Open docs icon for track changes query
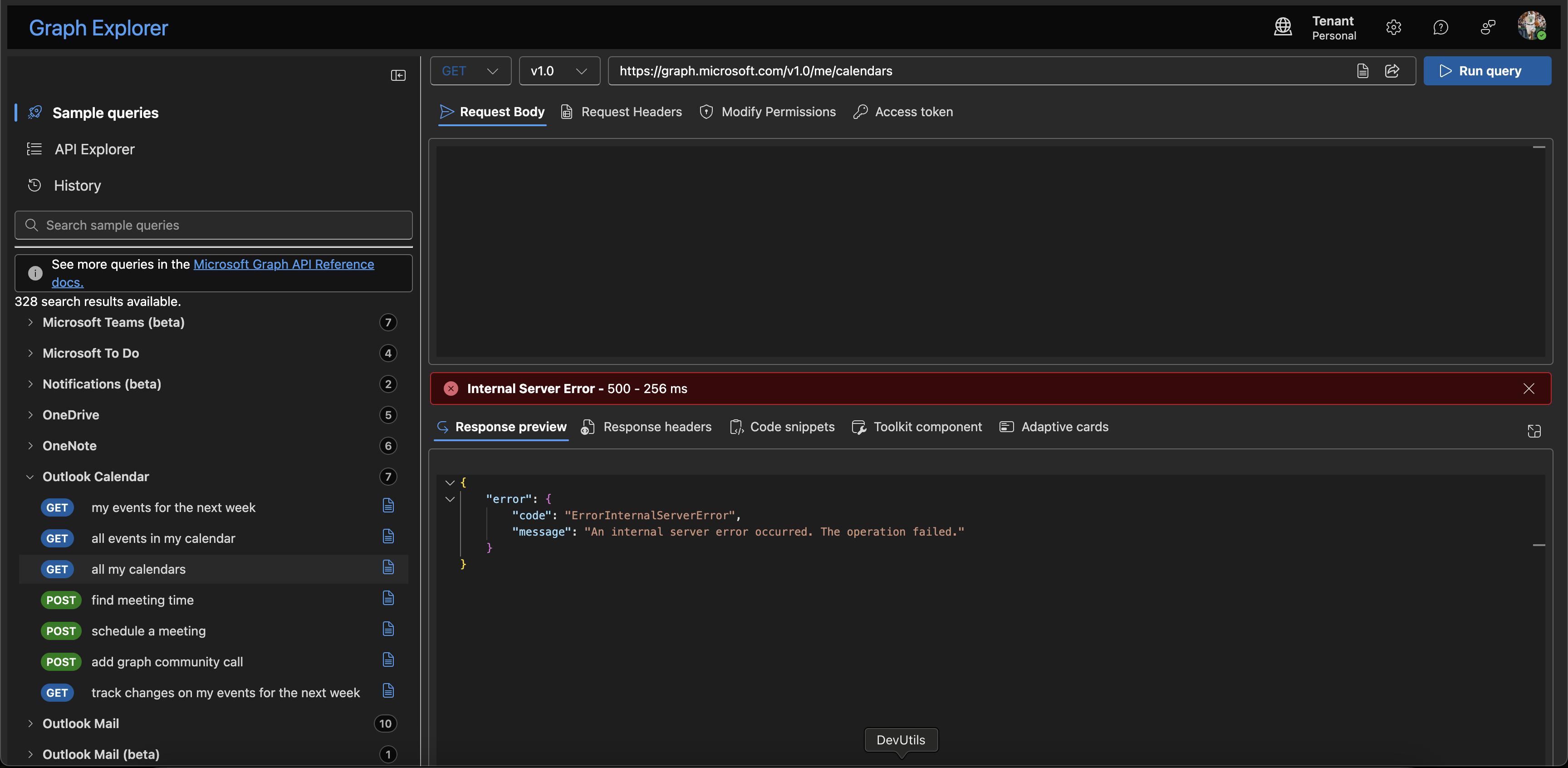 [388, 691]
